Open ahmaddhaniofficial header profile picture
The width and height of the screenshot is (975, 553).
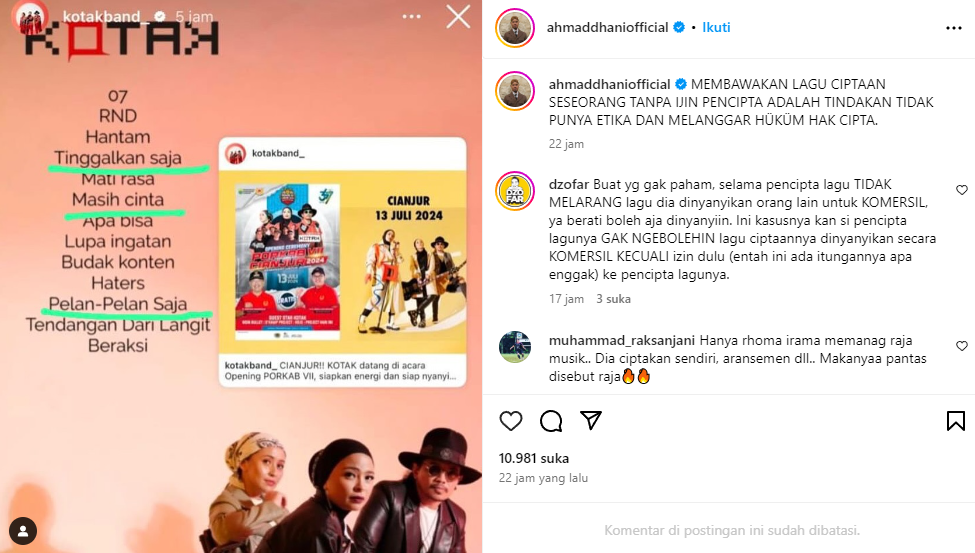click(515, 28)
